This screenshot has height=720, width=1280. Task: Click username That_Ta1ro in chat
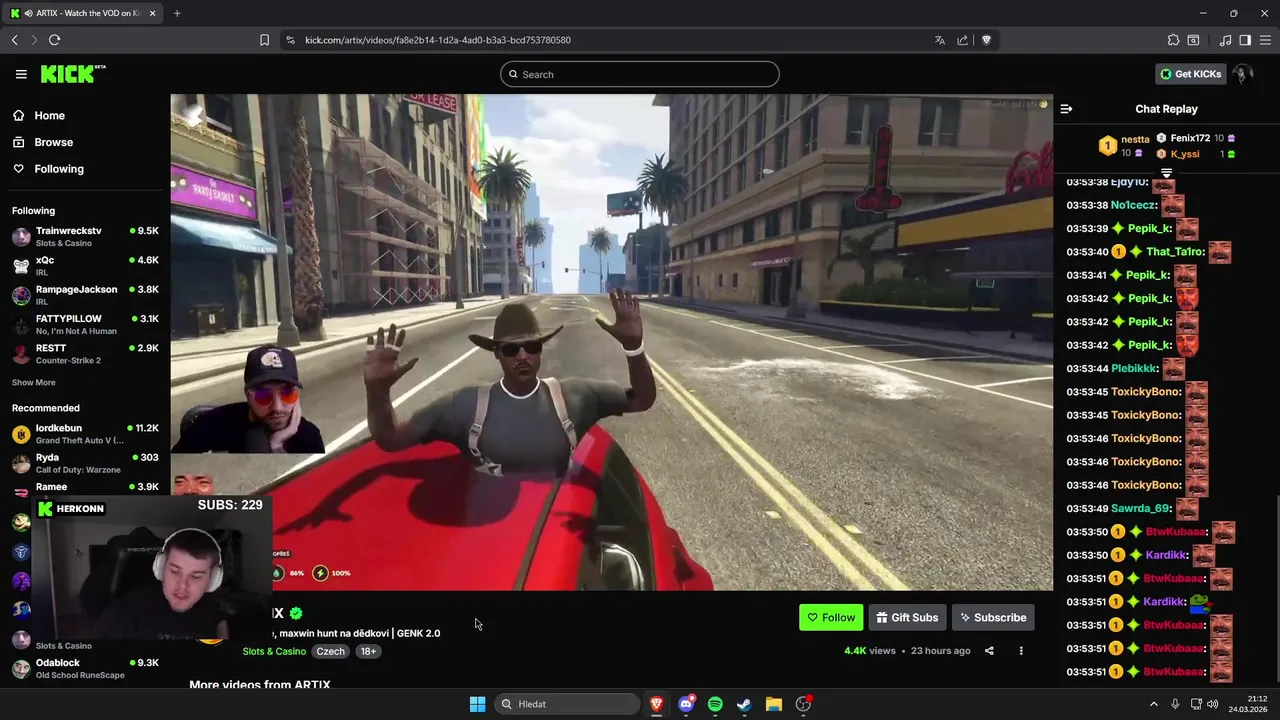[1174, 252]
